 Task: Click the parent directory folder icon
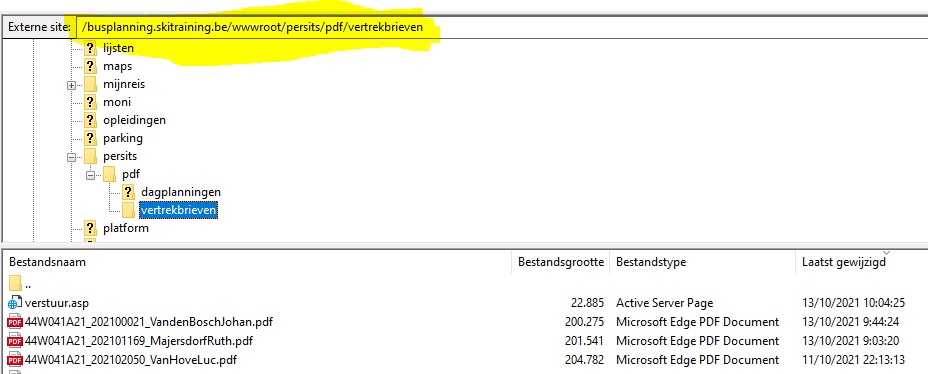point(15,283)
